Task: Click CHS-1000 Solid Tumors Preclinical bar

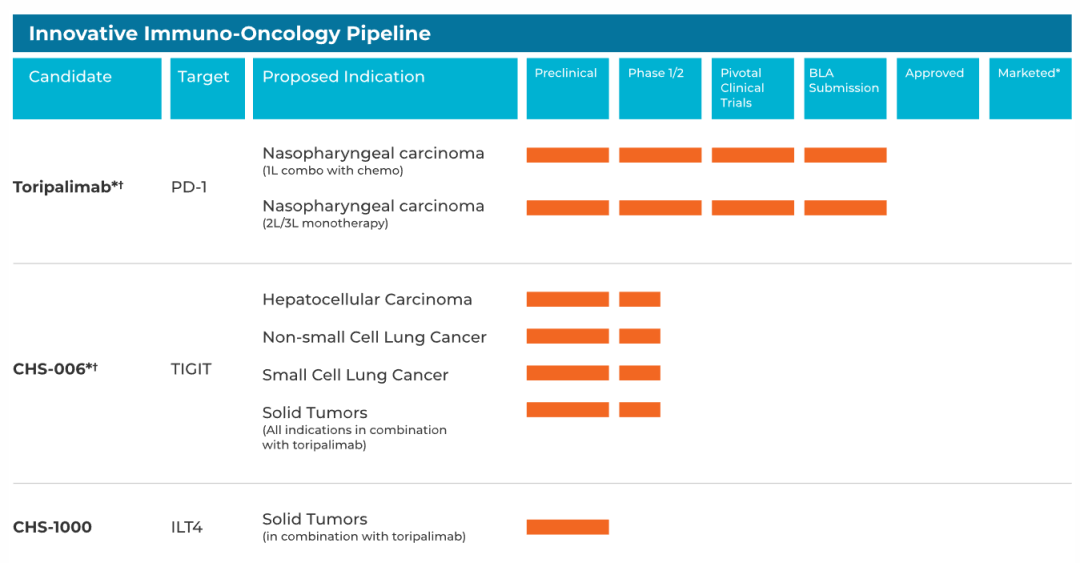Action: pyautogui.click(x=568, y=527)
